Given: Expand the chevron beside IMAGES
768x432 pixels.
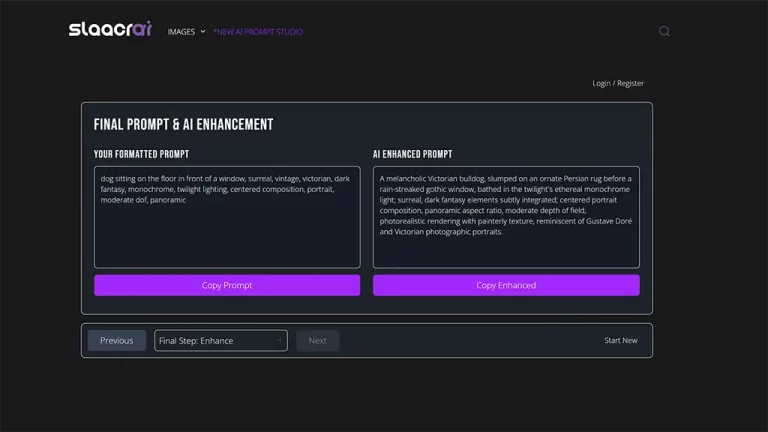Looking at the screenshot, I should coord(203,31).
